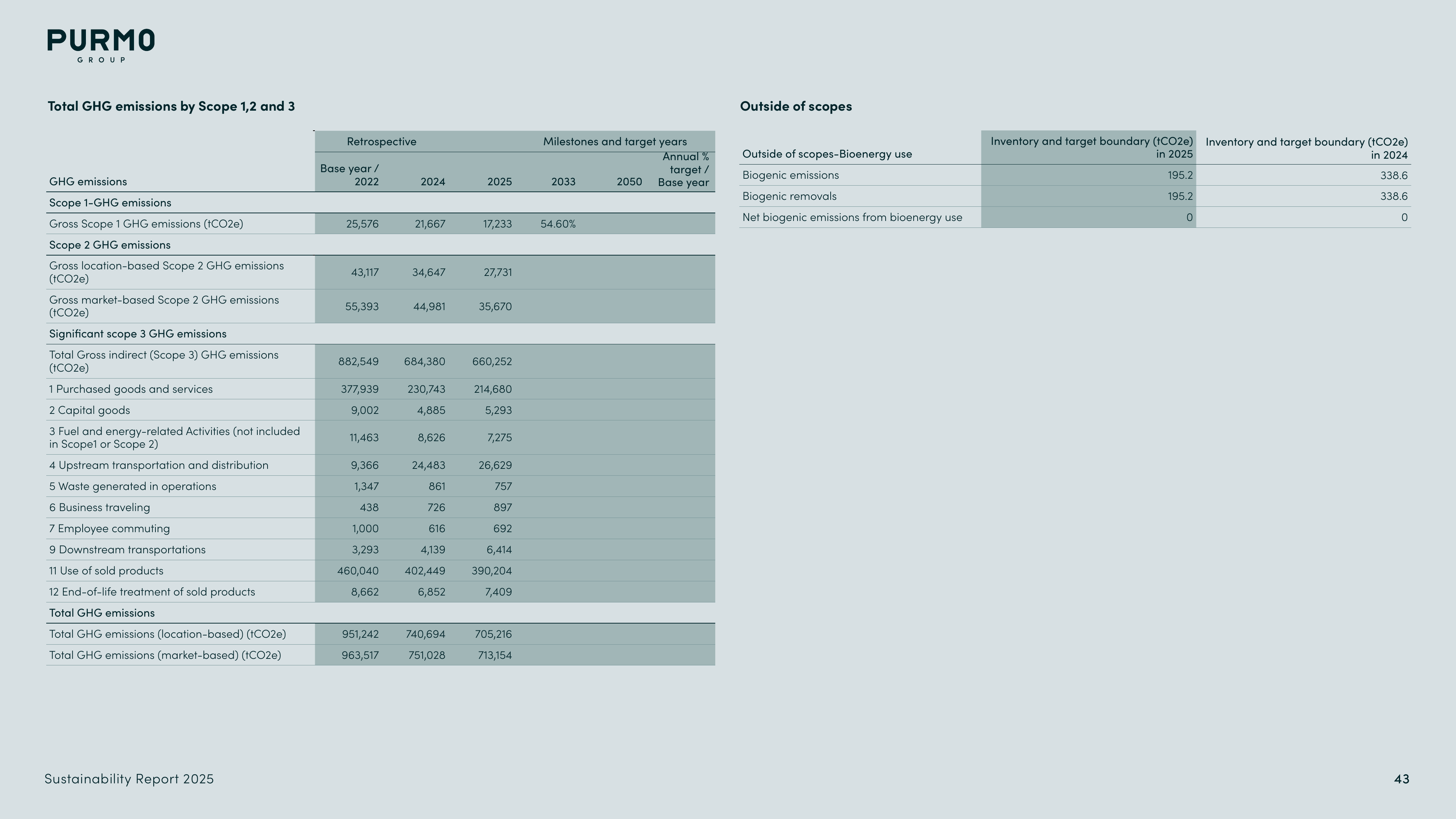
Task: Click page number 43
Action: click(x=1402, y=779)
